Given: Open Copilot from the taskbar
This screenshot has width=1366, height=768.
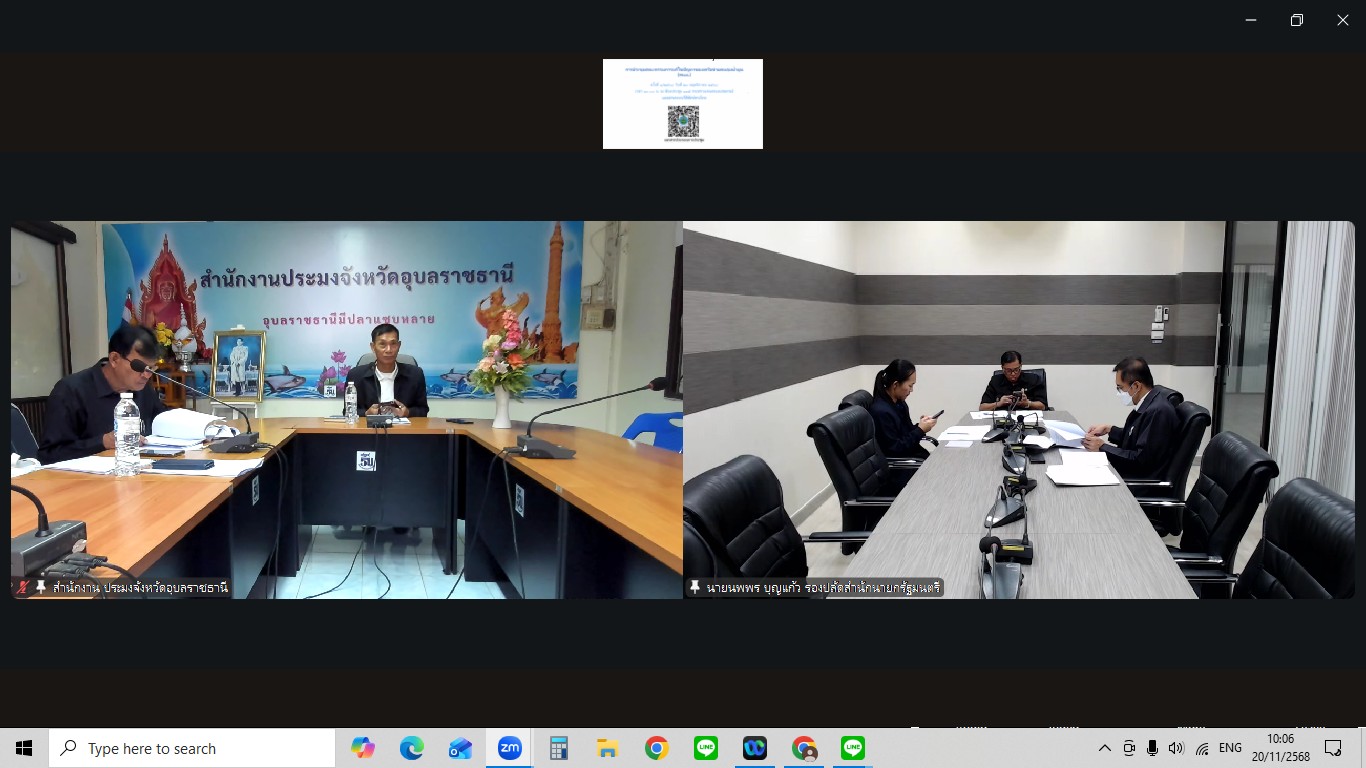Looking at the screenshot, I should pos(363,748).
